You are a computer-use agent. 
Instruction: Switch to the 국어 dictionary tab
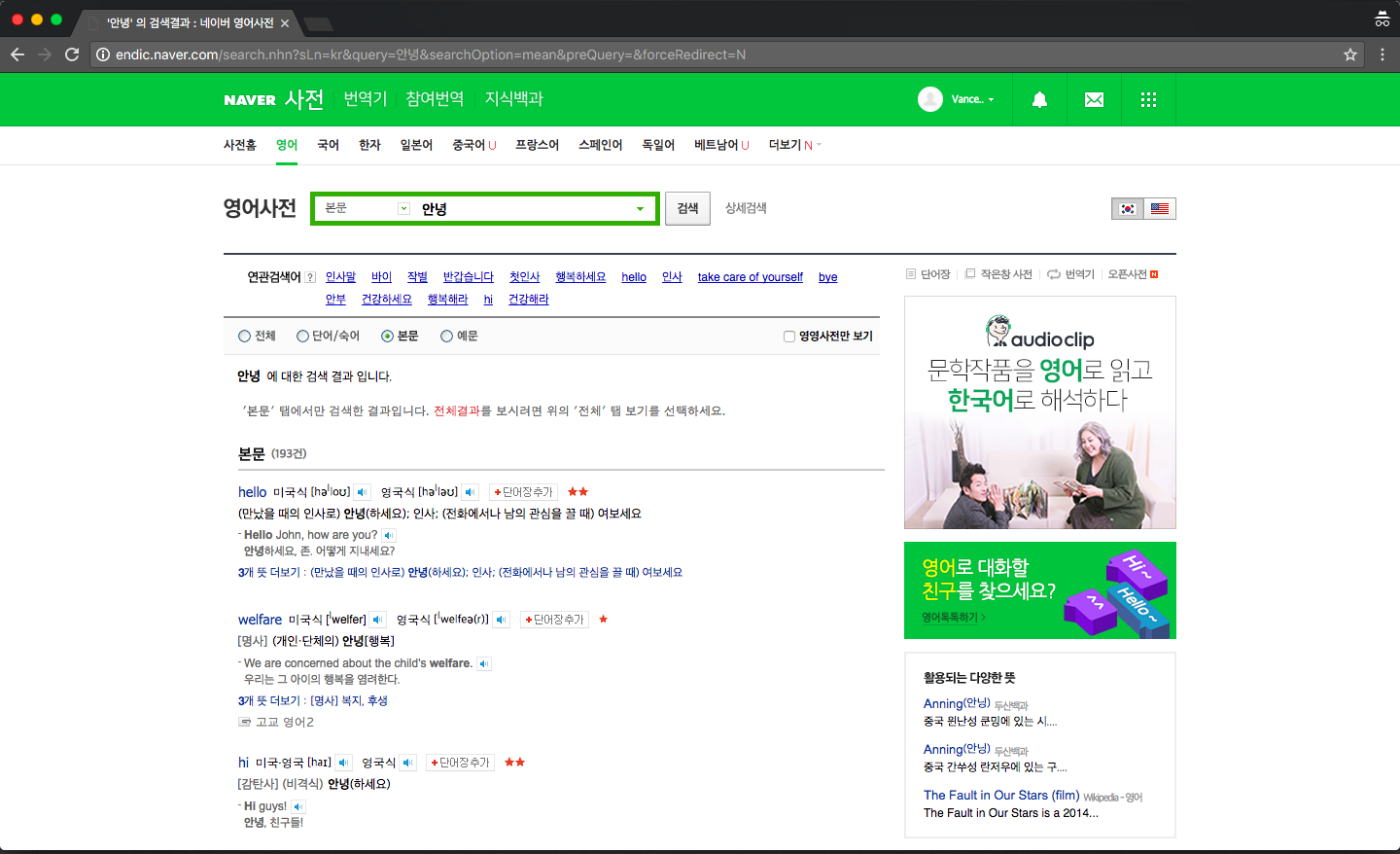pos(328,145)
